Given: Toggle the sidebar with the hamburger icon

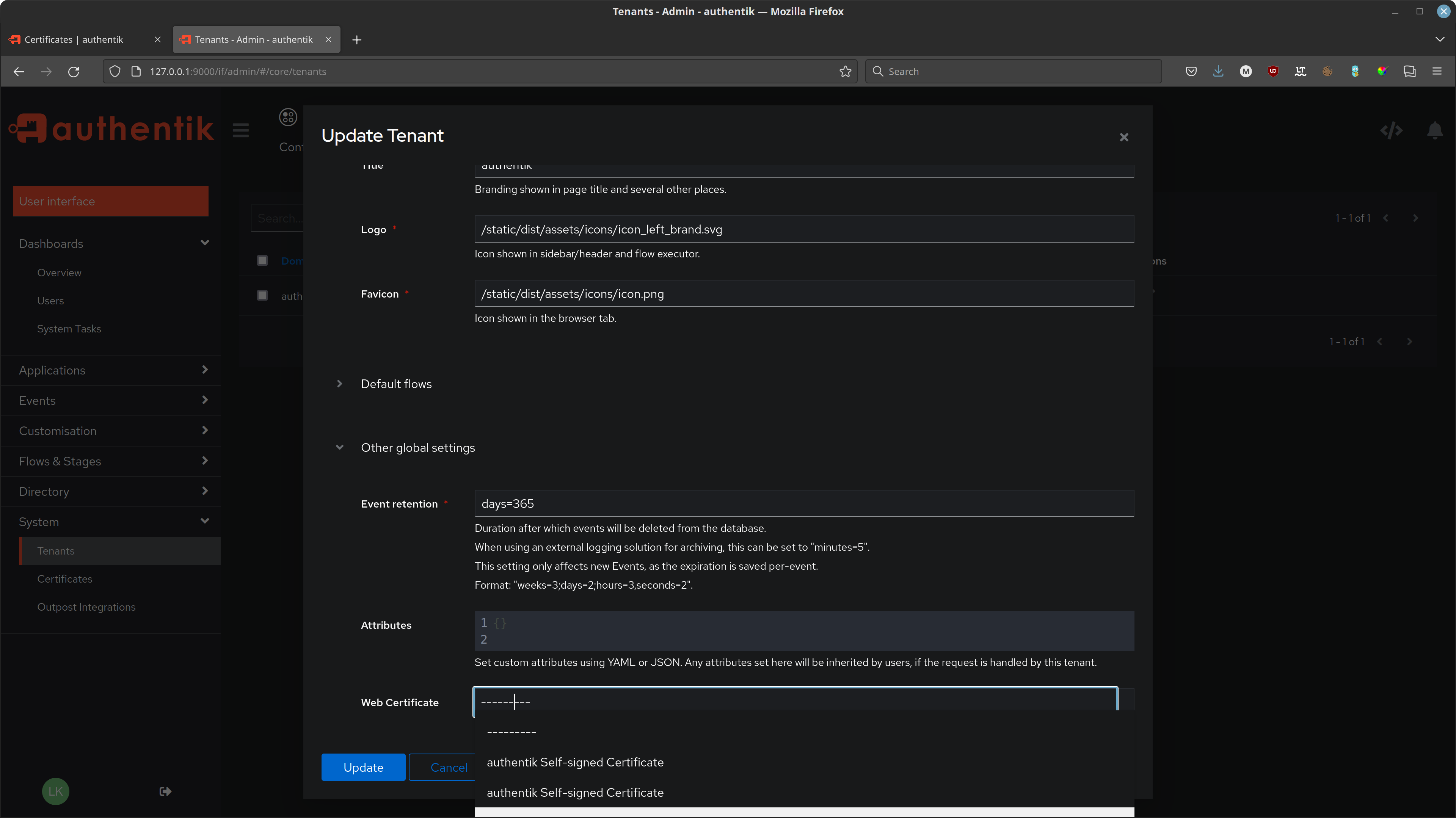Looking at the screenshot, I should tap(240, 130).
